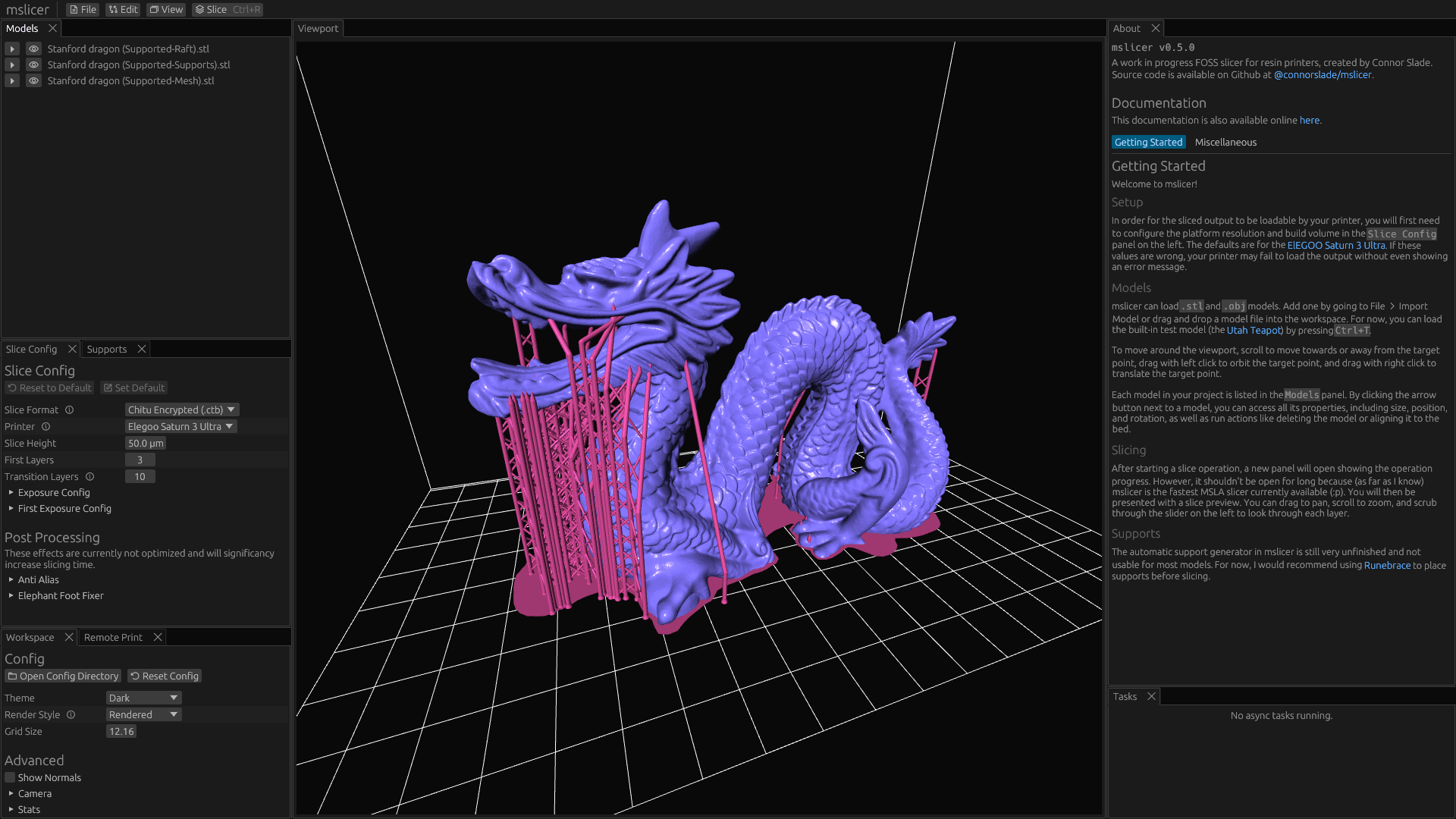Switch to Miscellaneous documentation tab

tap(1225, 143)
